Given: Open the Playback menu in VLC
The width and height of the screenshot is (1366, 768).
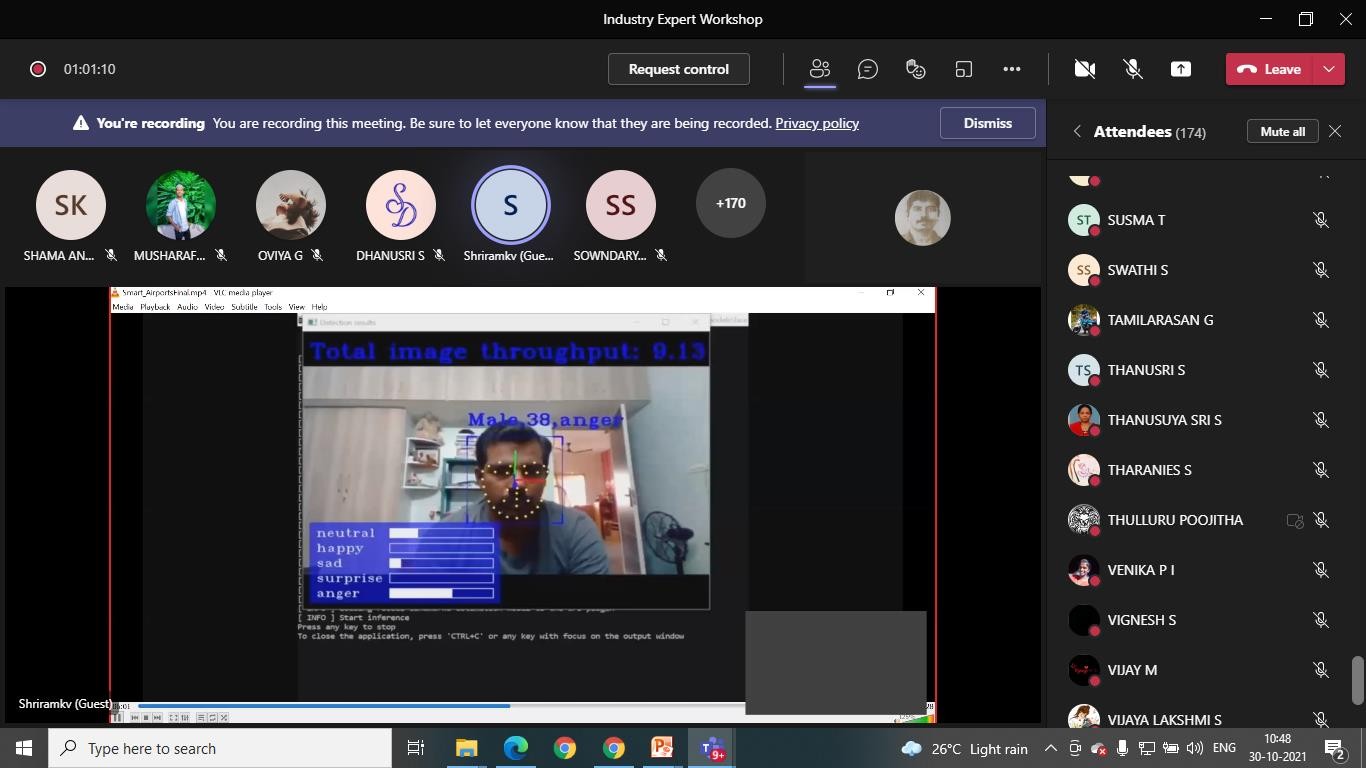Looking at the screenshot, I should pyautogui.click(x=155, y=307).
